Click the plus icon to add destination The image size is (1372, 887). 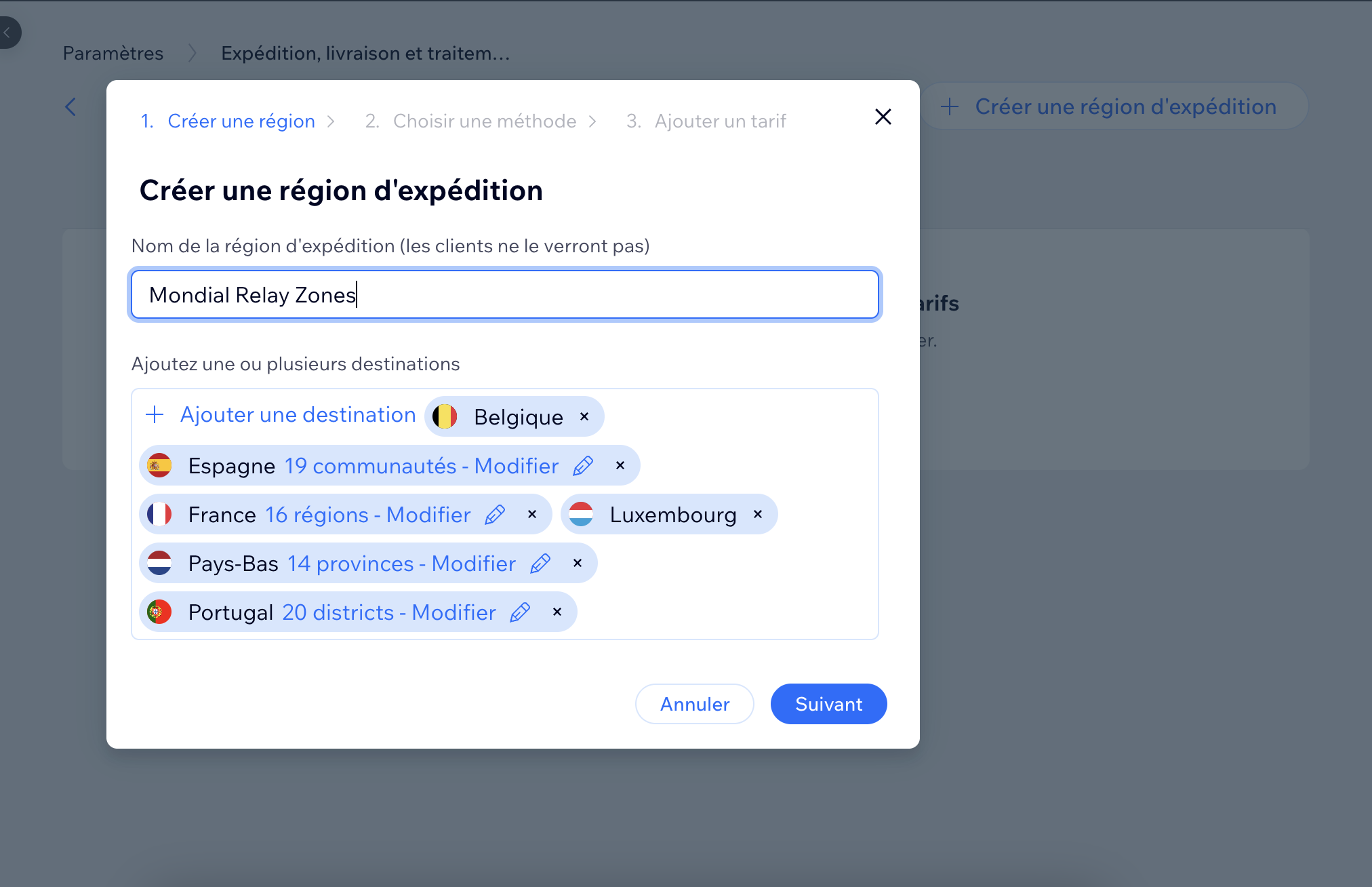[x=155, y=414]
